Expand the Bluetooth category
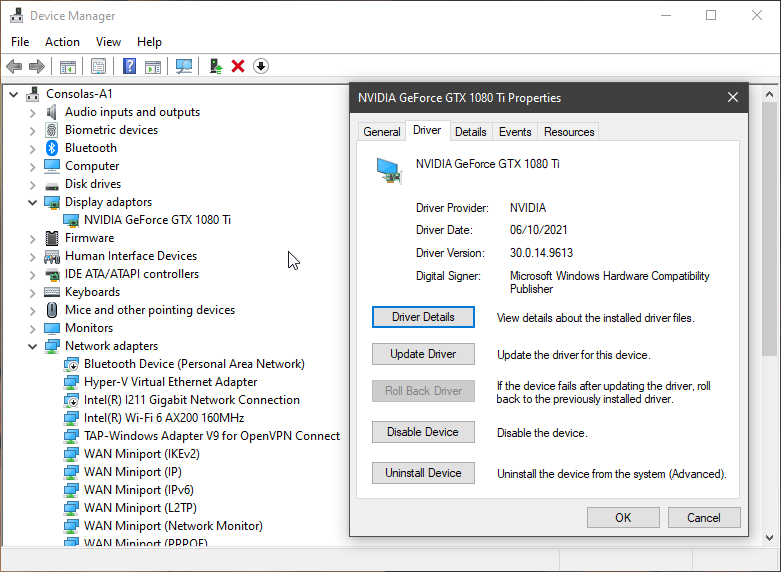Image resolution: width=781 pixels, height=572 pixels. click(32, 148)
